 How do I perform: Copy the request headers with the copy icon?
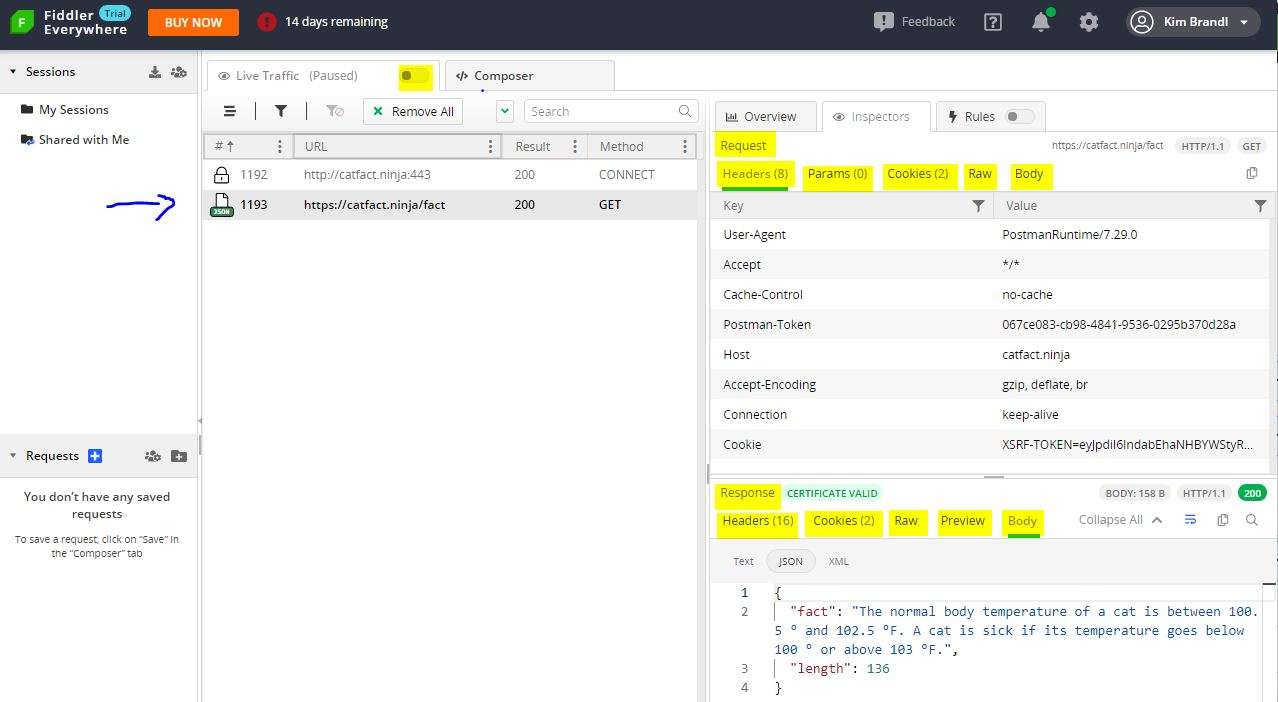[1252, 172]
